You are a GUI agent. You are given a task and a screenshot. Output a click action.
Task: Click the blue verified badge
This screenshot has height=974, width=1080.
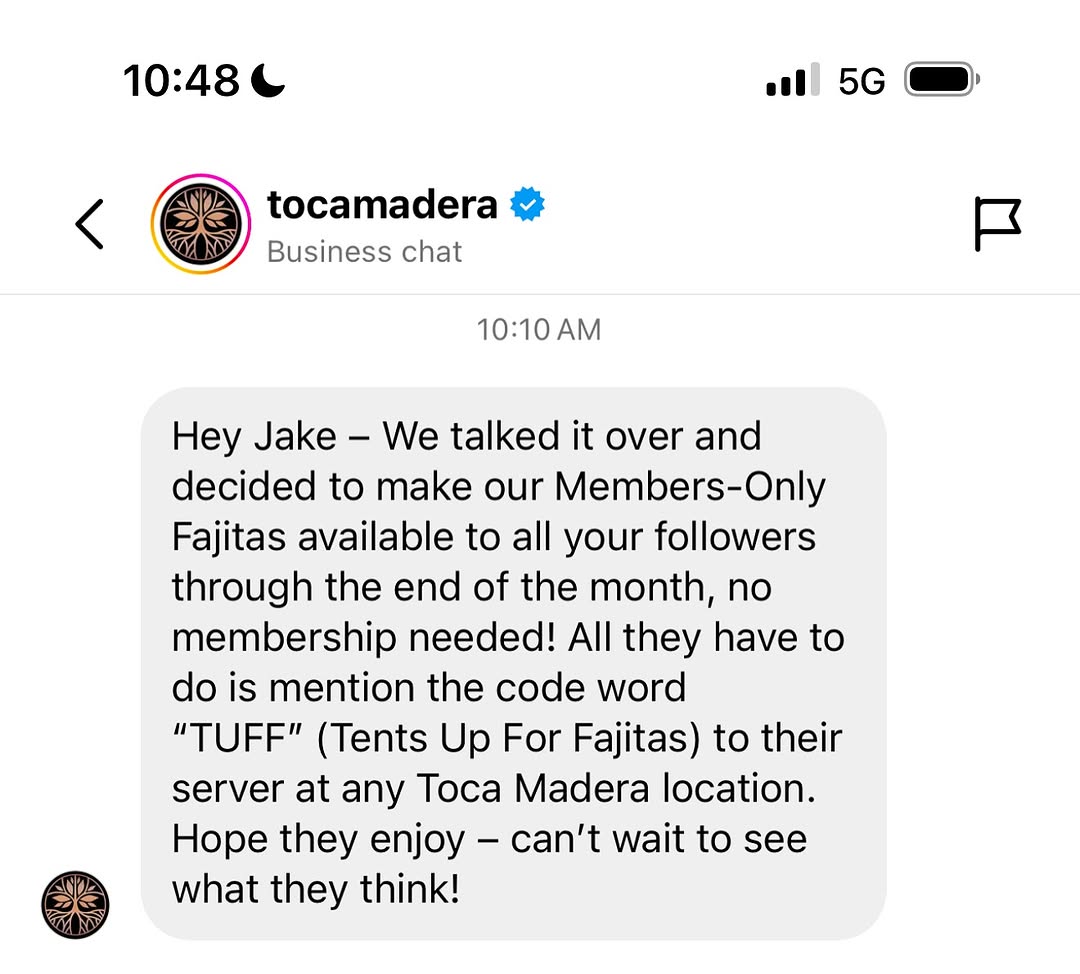pyautogui.click(x=527, y=204)
